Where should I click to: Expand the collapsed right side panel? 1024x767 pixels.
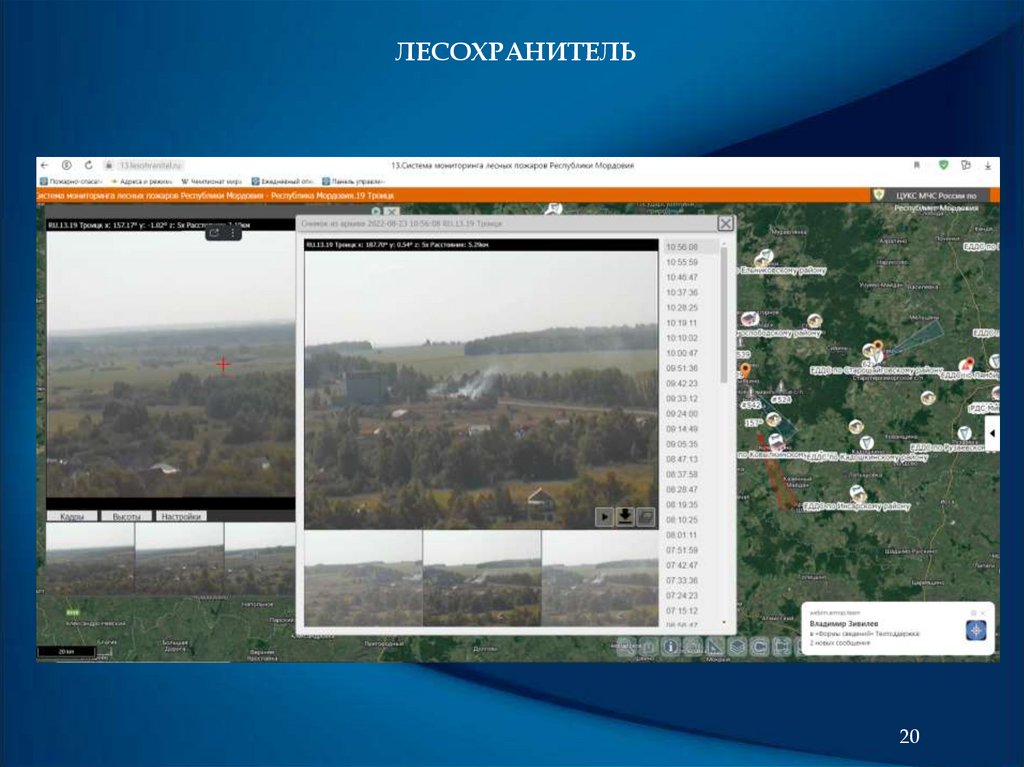click(991, 434)
